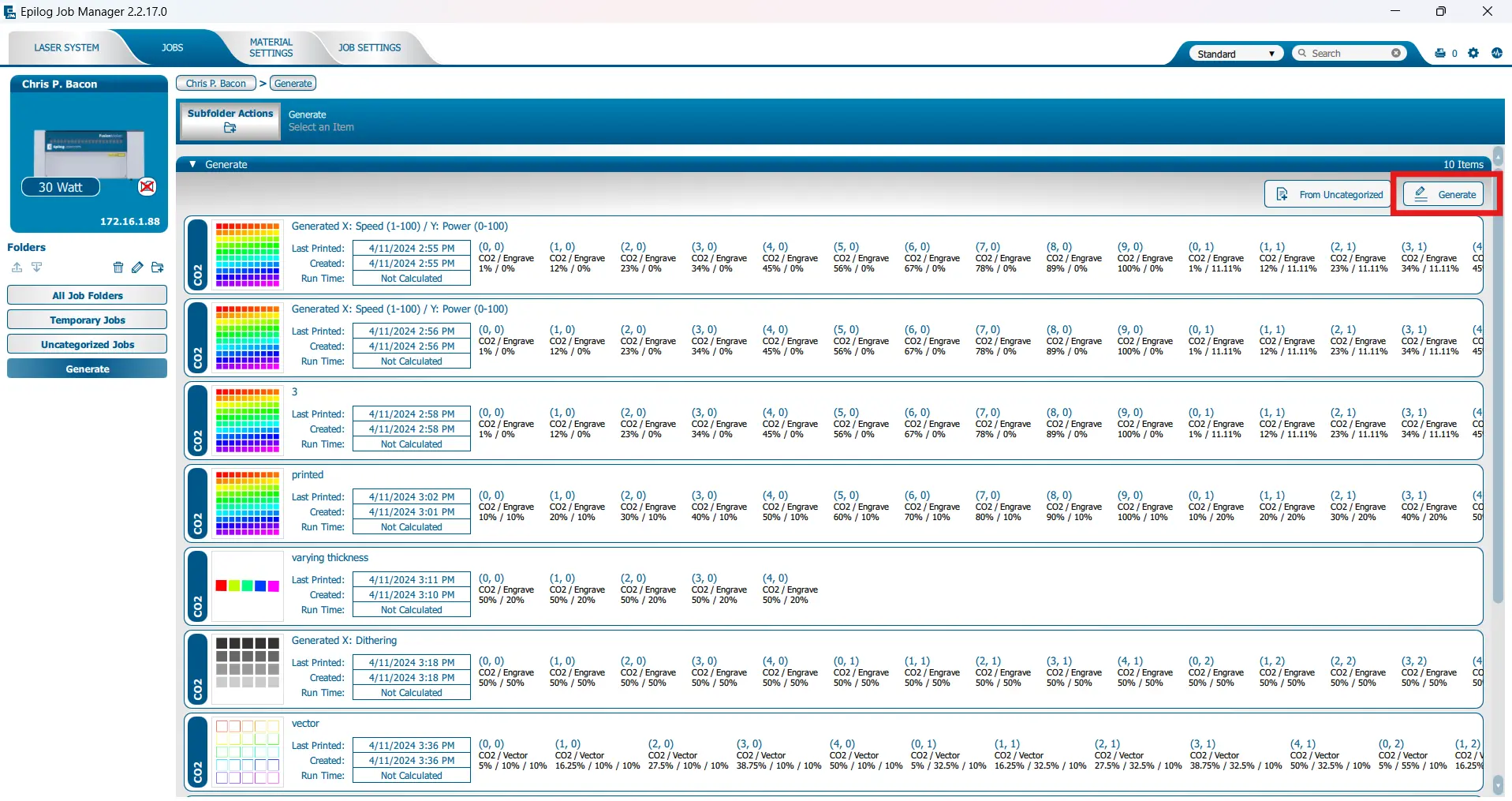The image size is (1512, 801).
Task: Click the pencil edit folder icon
Action: (x=137, y=268)
